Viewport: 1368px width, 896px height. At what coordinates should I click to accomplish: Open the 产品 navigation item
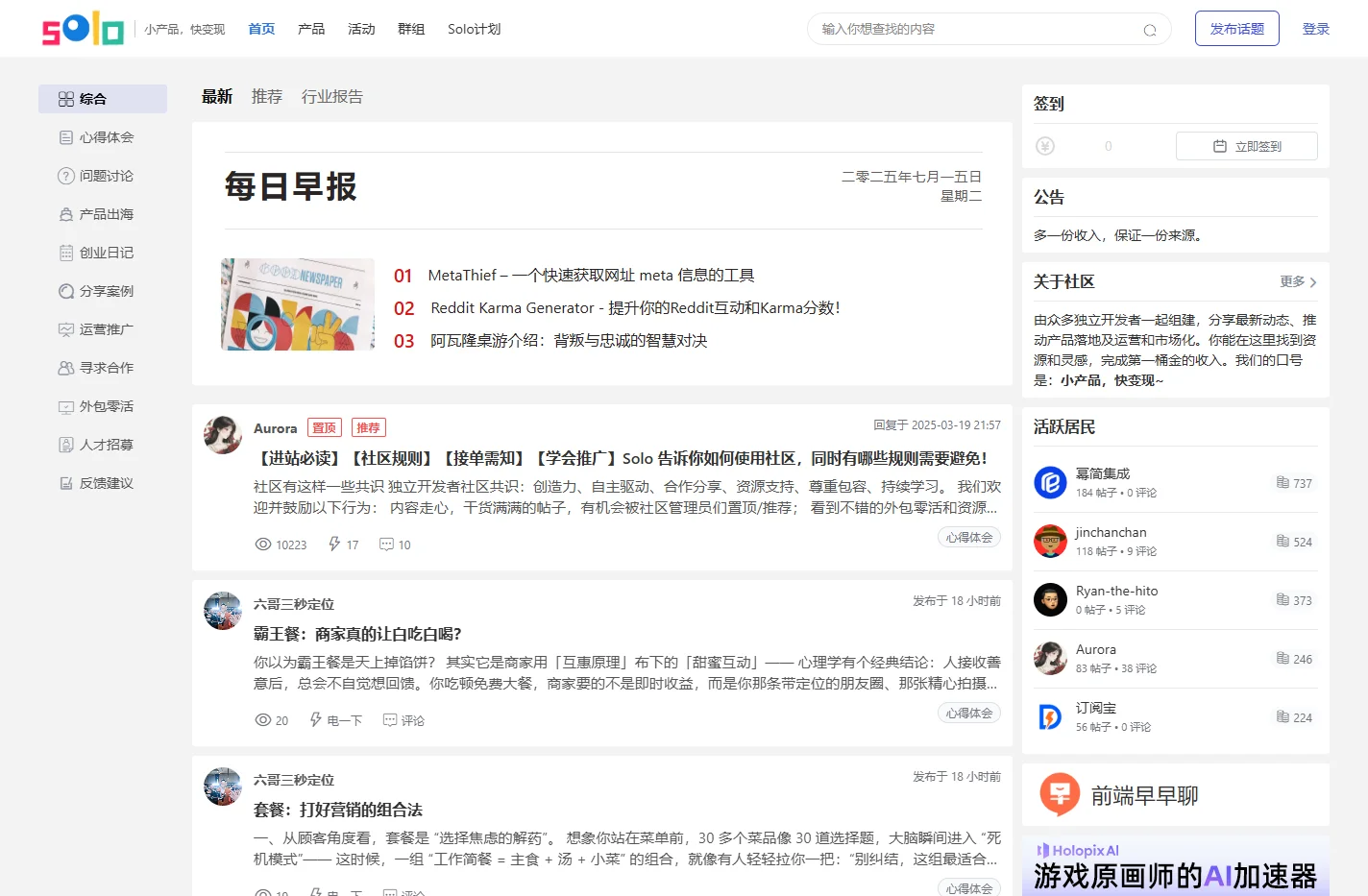(311, 29)
